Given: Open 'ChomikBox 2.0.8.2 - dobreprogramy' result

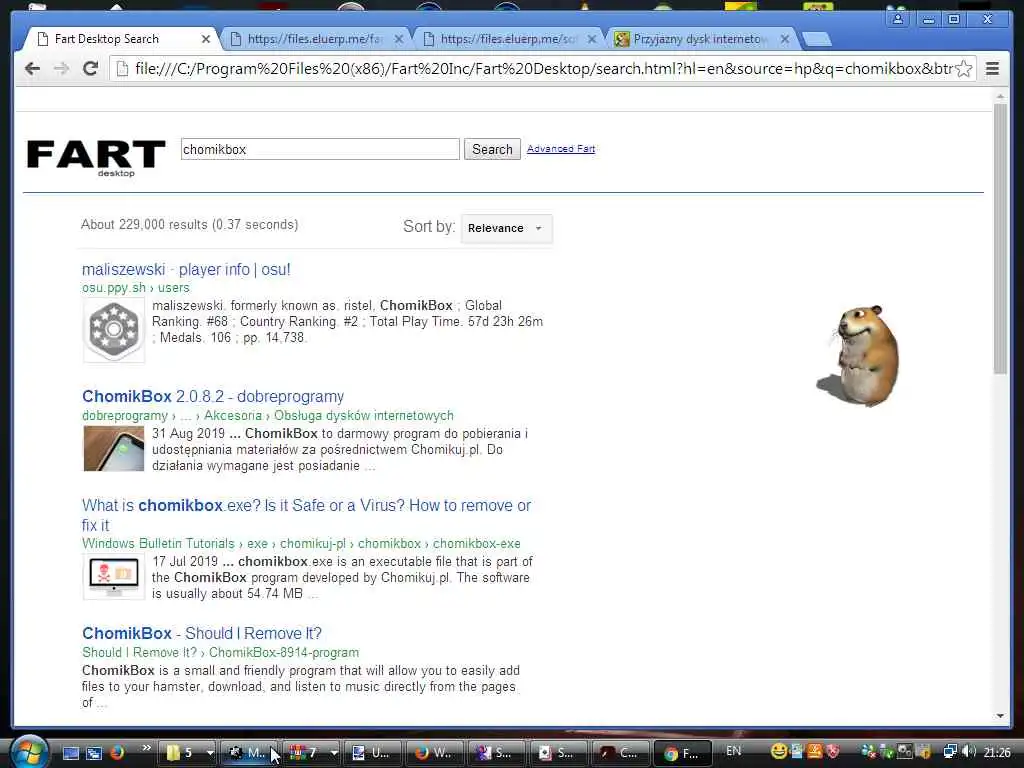Looking at the screenshot, I should pyautogui.click(x=213, y=396).
